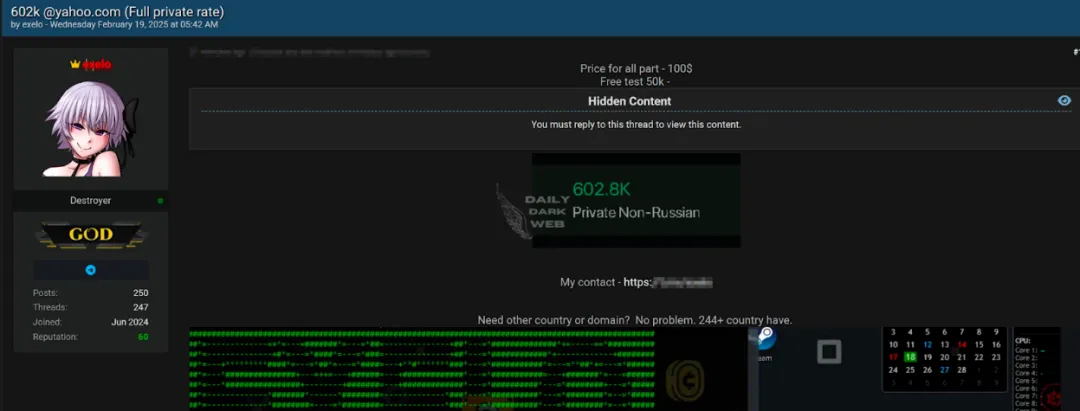Viewport: 1080px width, 411px height.
Task: Toggle the eye icon on Hidden Content
Action: [1064, 100]
